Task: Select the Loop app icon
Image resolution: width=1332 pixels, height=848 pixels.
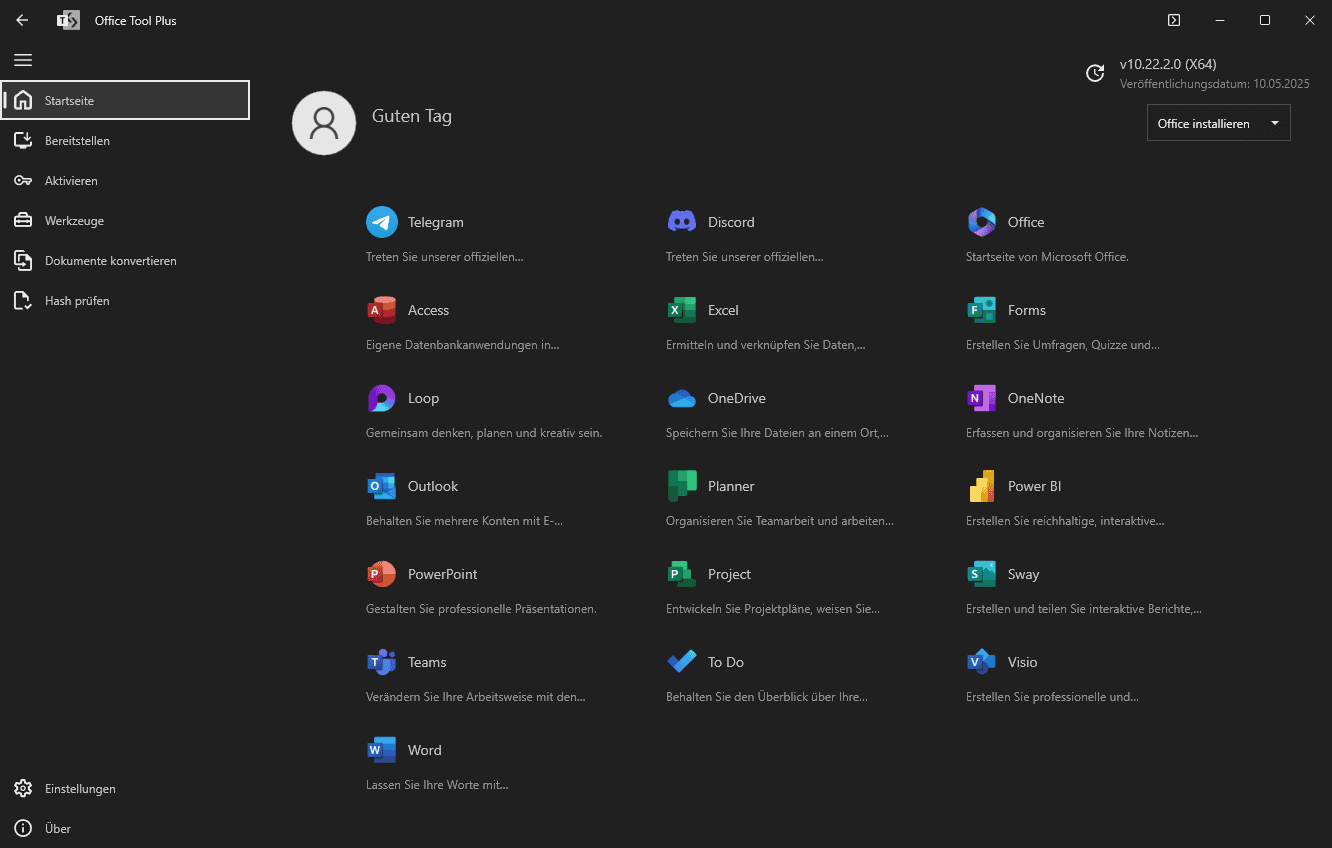Action: (x=382, y=398)
